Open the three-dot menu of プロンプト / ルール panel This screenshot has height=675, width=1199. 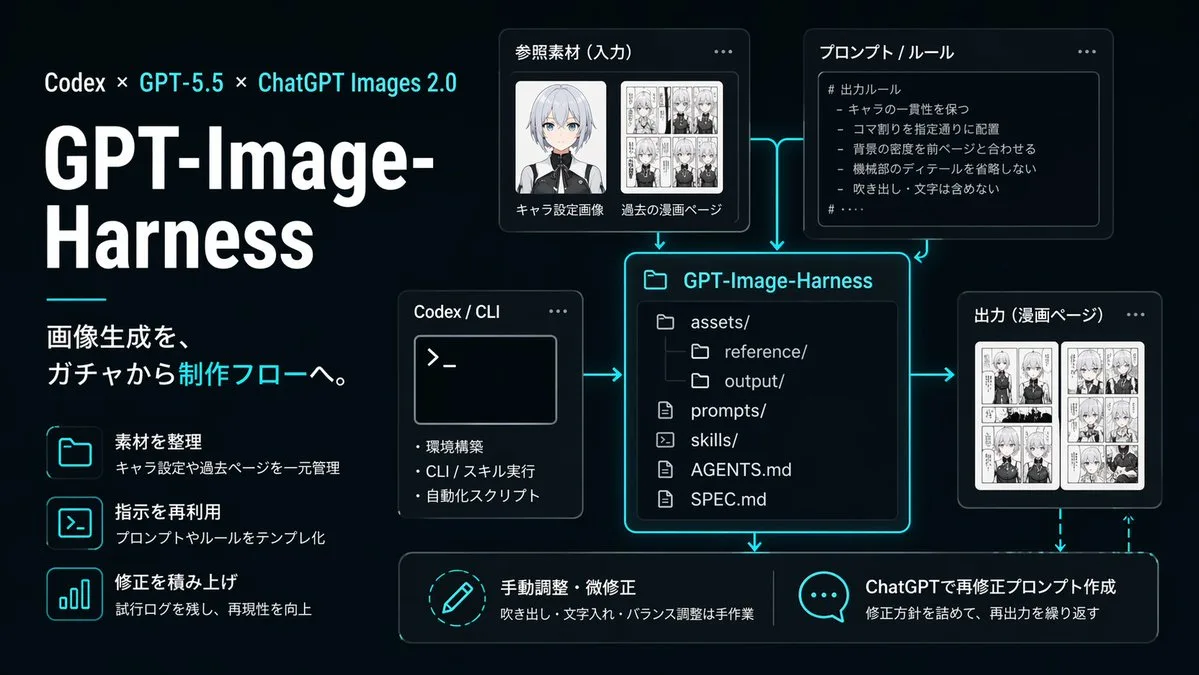tap(1087, 52)
